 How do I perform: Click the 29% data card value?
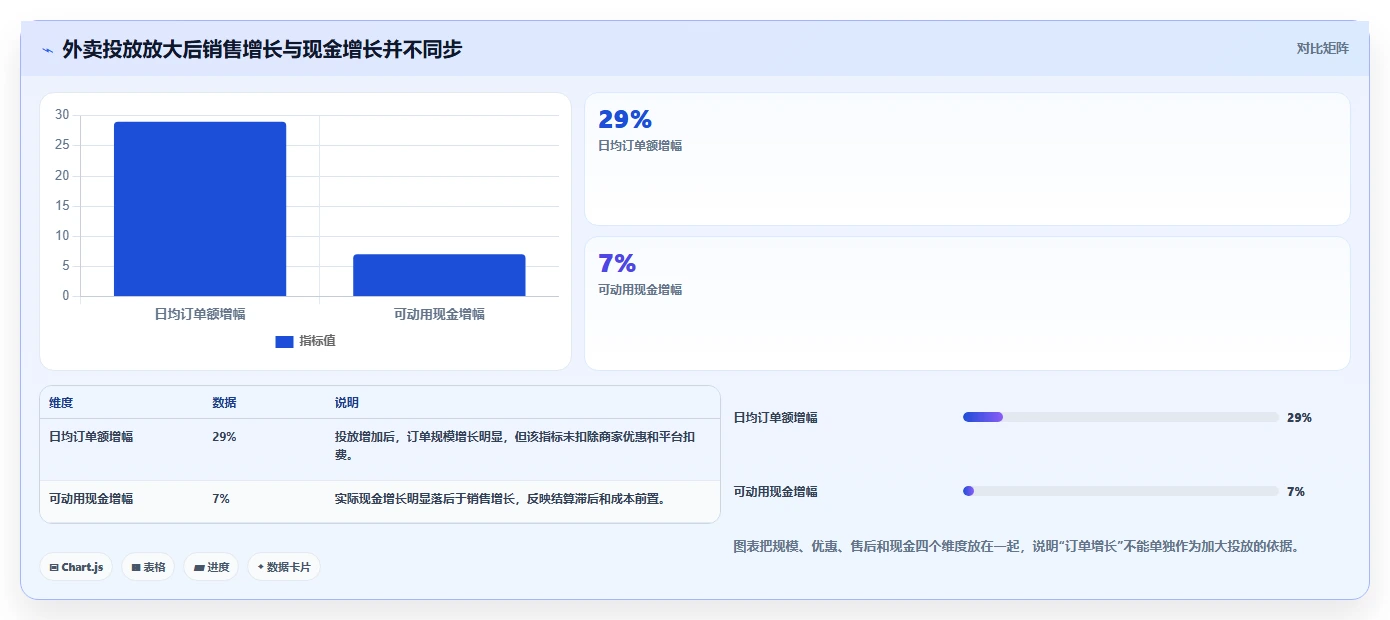pyautogui.click(x=625, y=120)
